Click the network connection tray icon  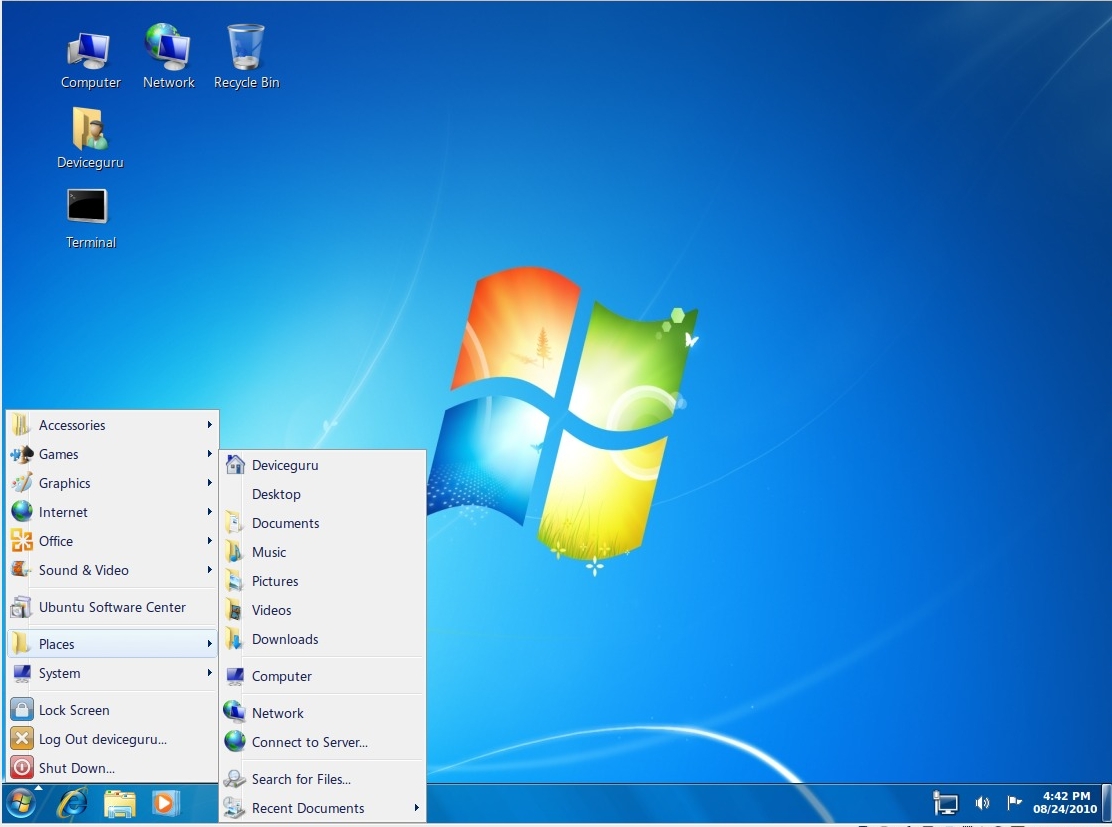tap(945, 803)
